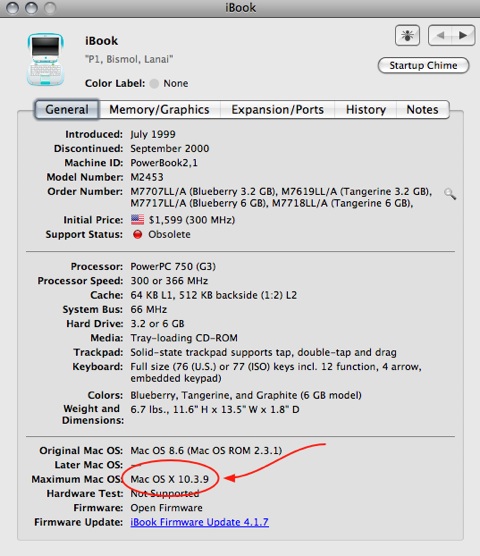Switch to the Memory/Graphics tab
Image resolution: width=480 pixels, height=556 pixels.
point(159,110)
